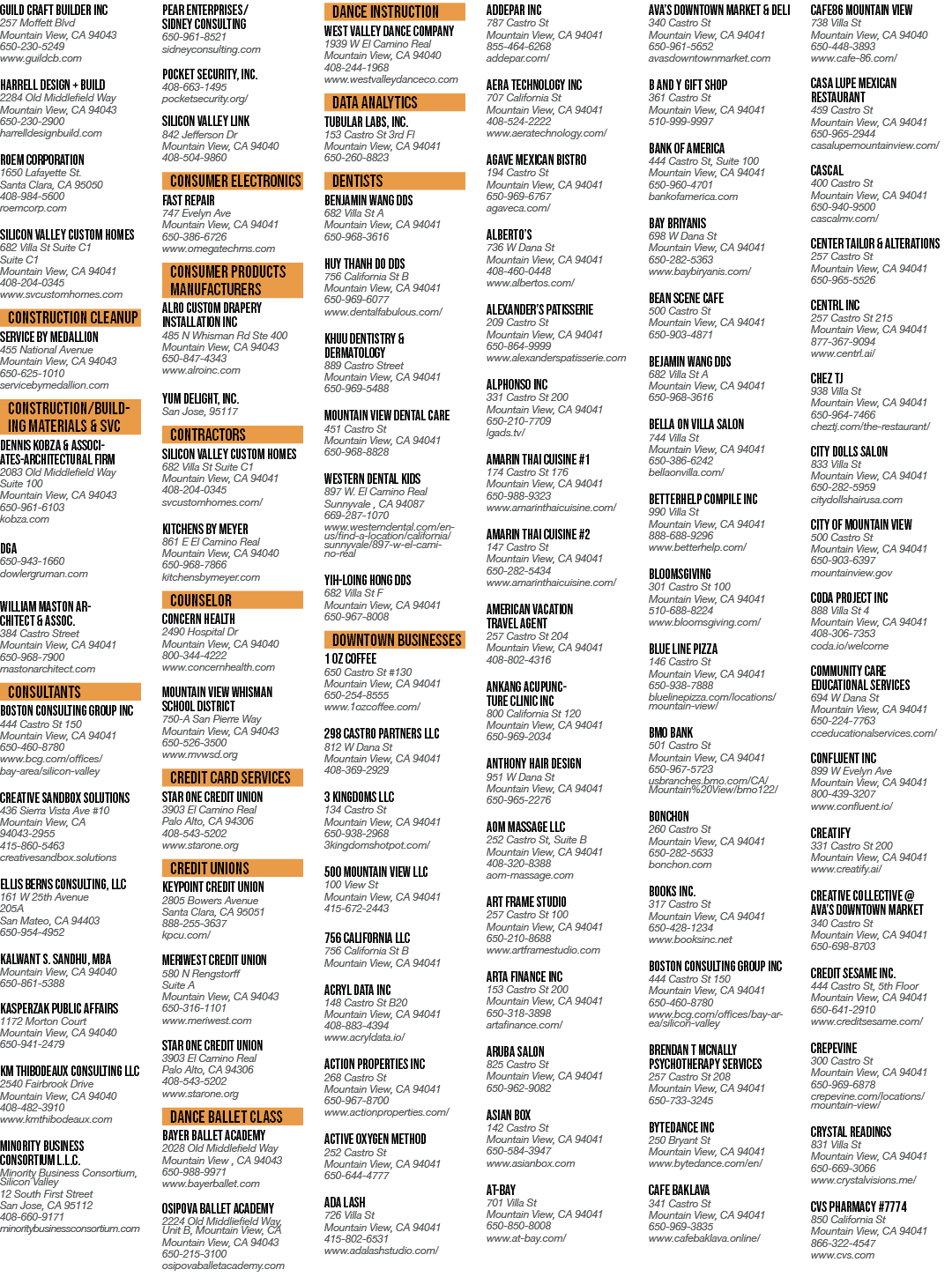Visit www.concernhealth.com link

(x=219, y=667)
